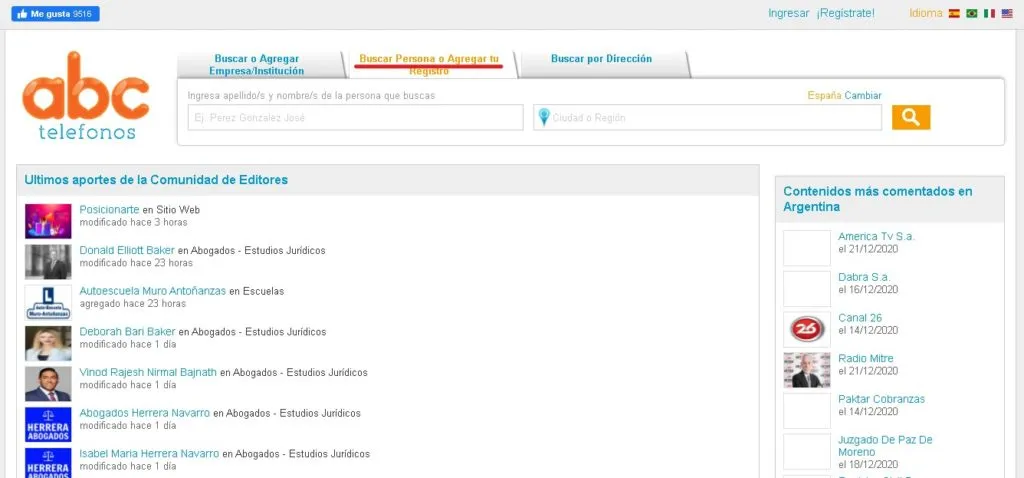Select the Italian flag language icon

click(x=989, y=13)
